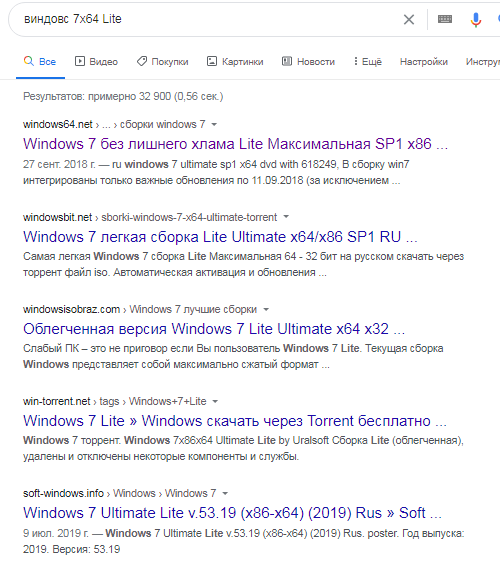Click snippet starting Слабый ПК – это не приговор
The width and height of the screenshot is (500, 572).
(233, 356)
